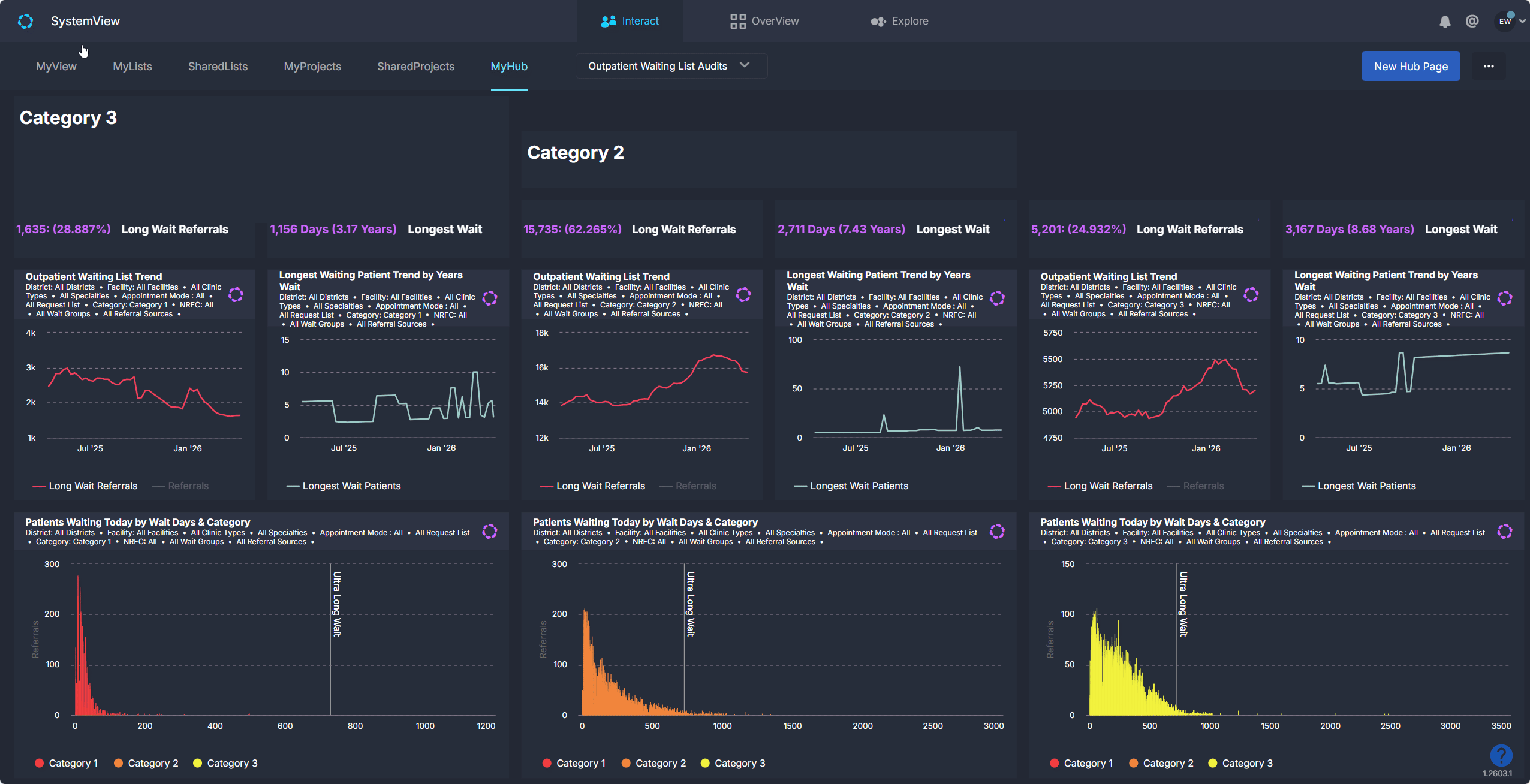The height and width of the screenshot is (784, 1530).
Task: Open the three-dot more options menu
Action: 1489,66
